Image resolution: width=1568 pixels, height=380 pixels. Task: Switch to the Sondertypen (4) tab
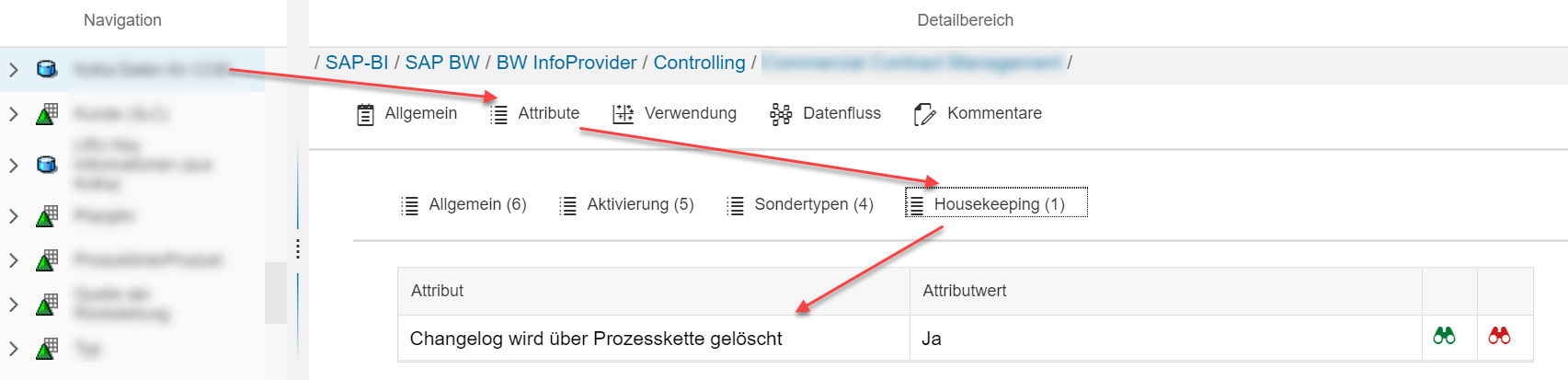click(x=813, y=204)
